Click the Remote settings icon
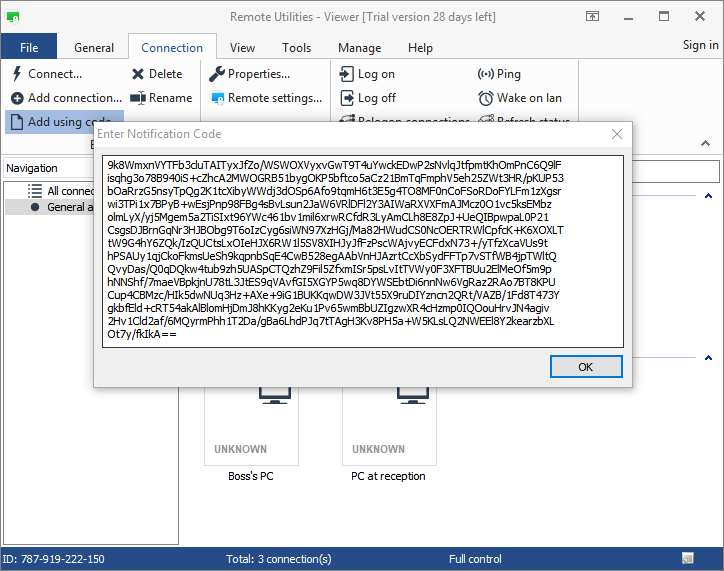Screen dimensions: 724x571 (217, 98)
